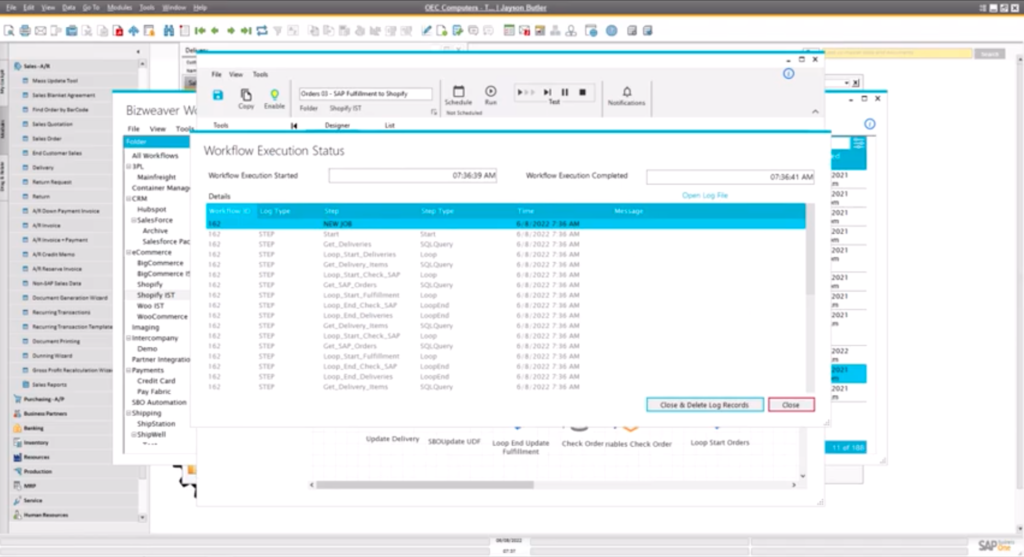Click the Workflow Execution Started time field
Image resolution: width=1024 pixels, height=557 pixels.
(x=413, y=176)
